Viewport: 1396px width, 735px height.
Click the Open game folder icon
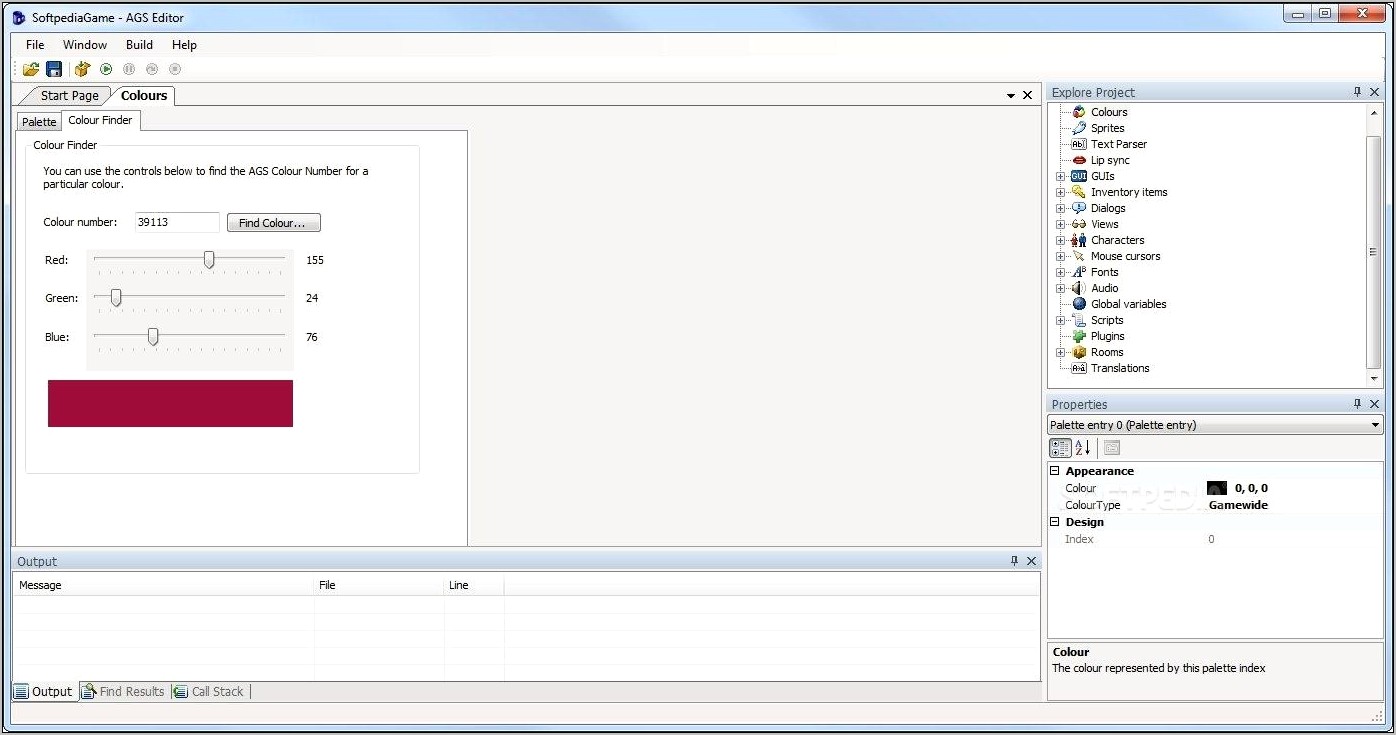[x=31, y=69]
